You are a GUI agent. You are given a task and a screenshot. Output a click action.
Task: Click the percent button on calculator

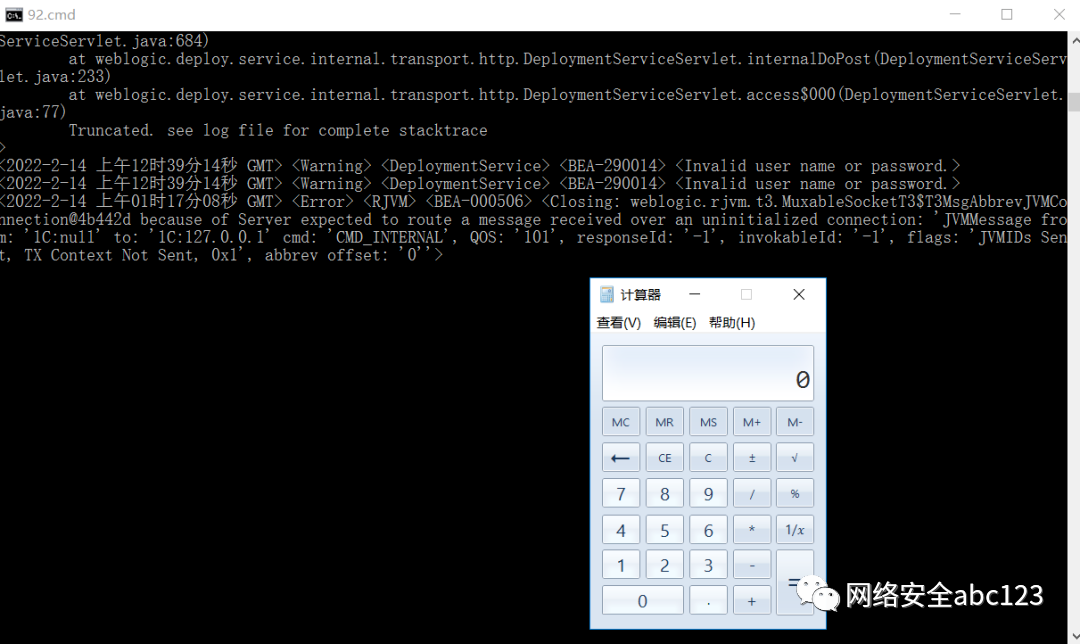pos(795,494)
